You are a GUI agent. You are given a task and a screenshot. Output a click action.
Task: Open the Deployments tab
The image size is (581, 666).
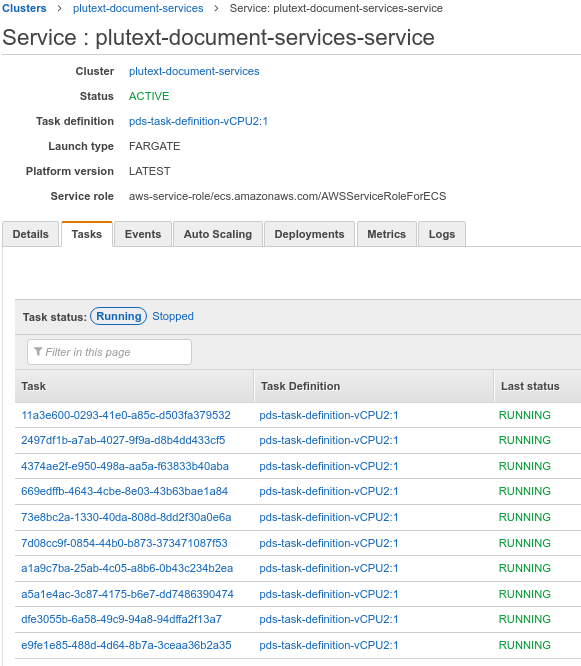point(309,234)
